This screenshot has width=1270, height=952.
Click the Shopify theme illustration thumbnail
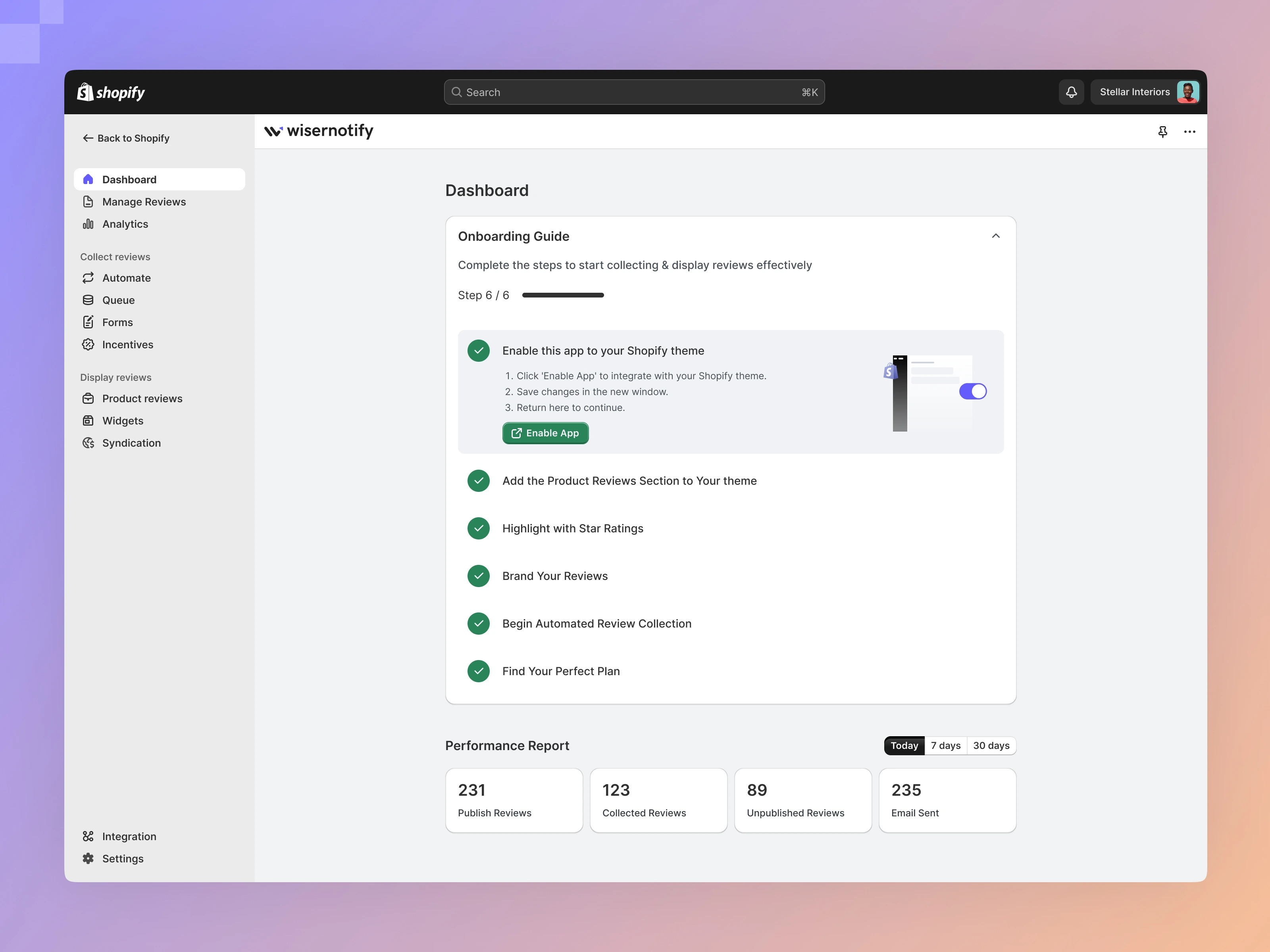tap(935, 393)
